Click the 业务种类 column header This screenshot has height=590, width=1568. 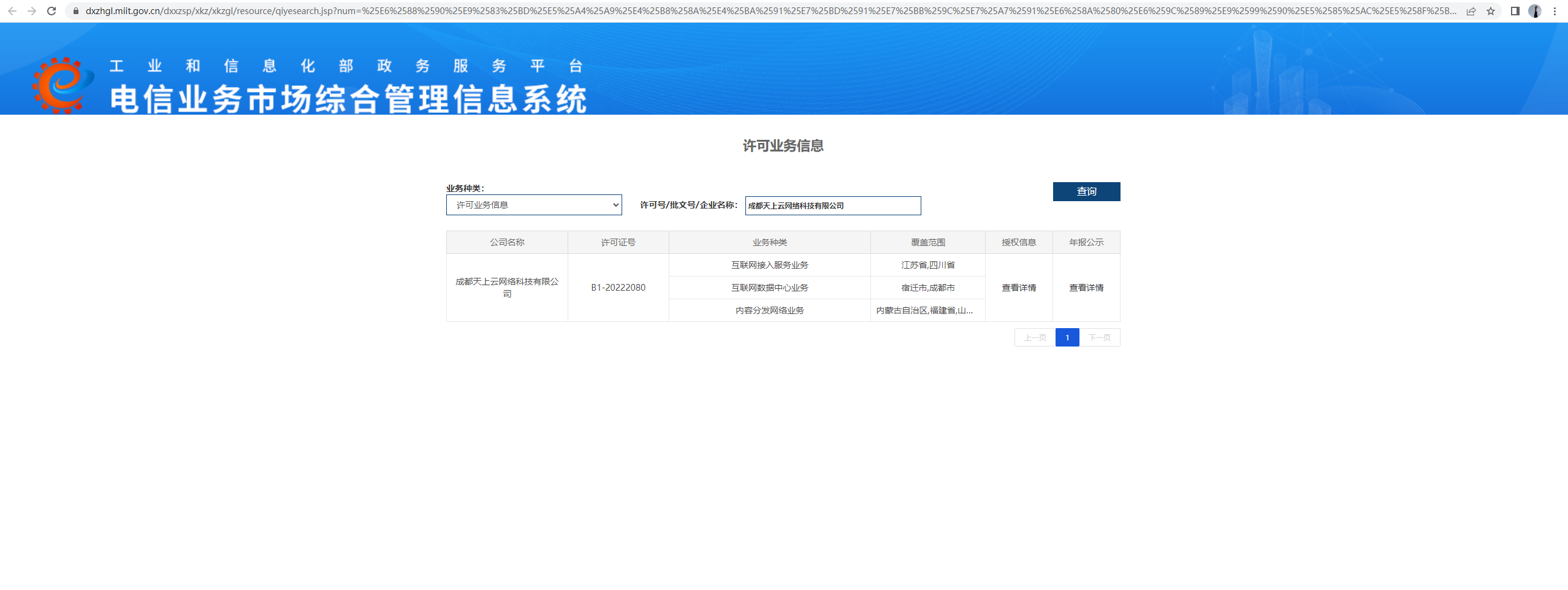pos(769,242)
